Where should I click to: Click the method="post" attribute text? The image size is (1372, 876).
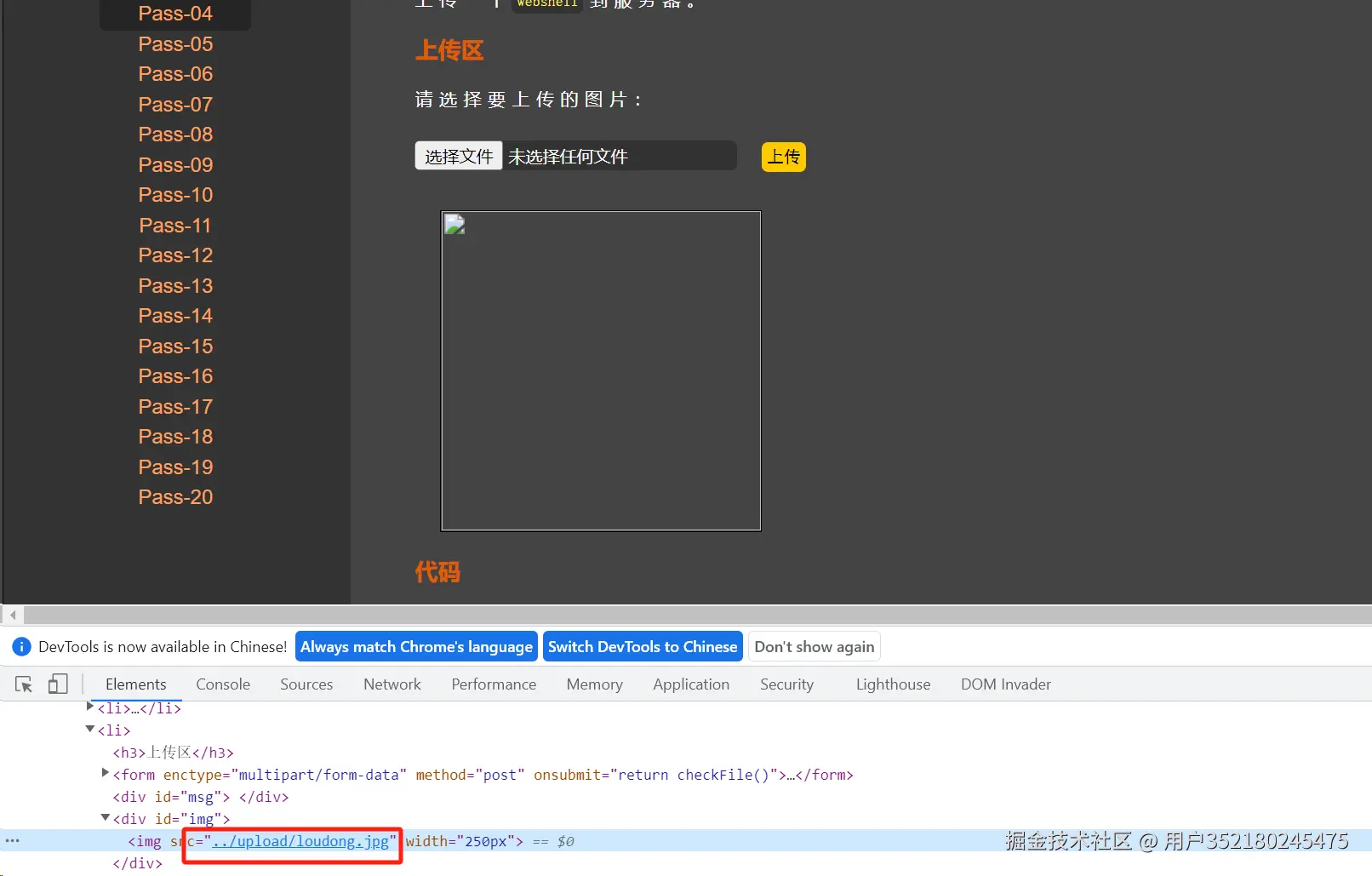[470, 775]
